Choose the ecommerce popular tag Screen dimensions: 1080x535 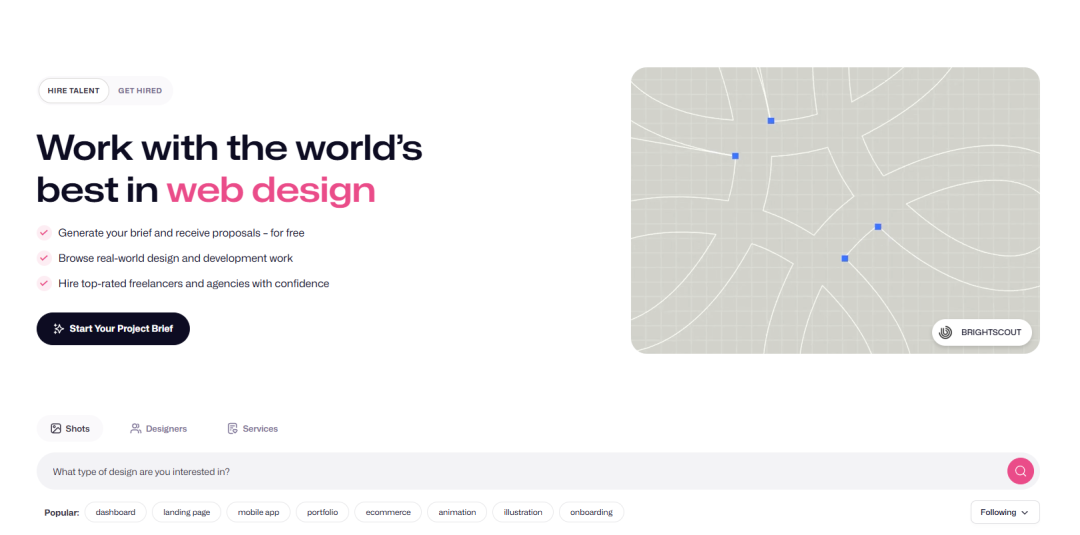(x=388, y=512)
